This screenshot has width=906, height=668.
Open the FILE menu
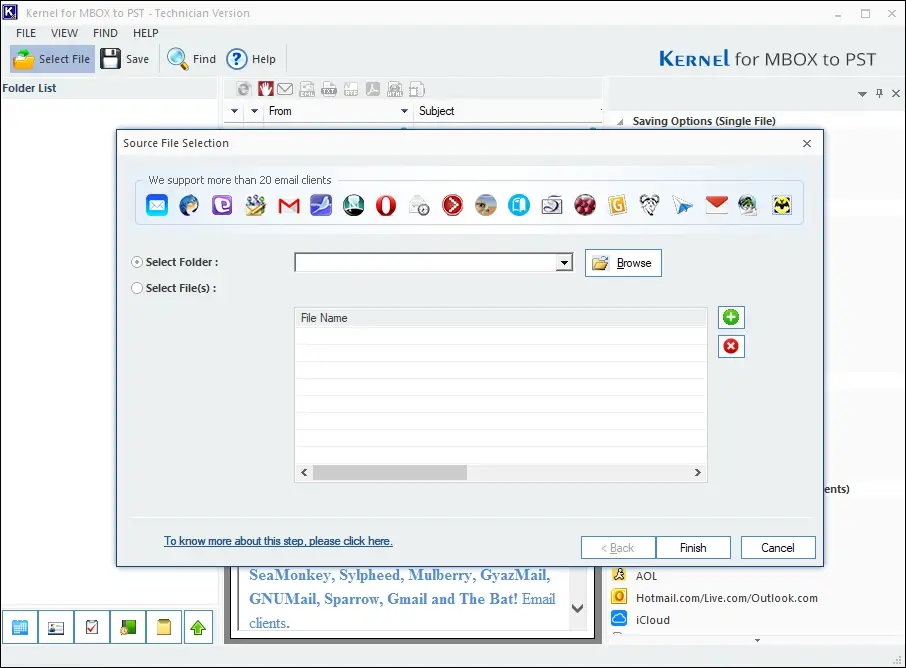pos(26,33)
